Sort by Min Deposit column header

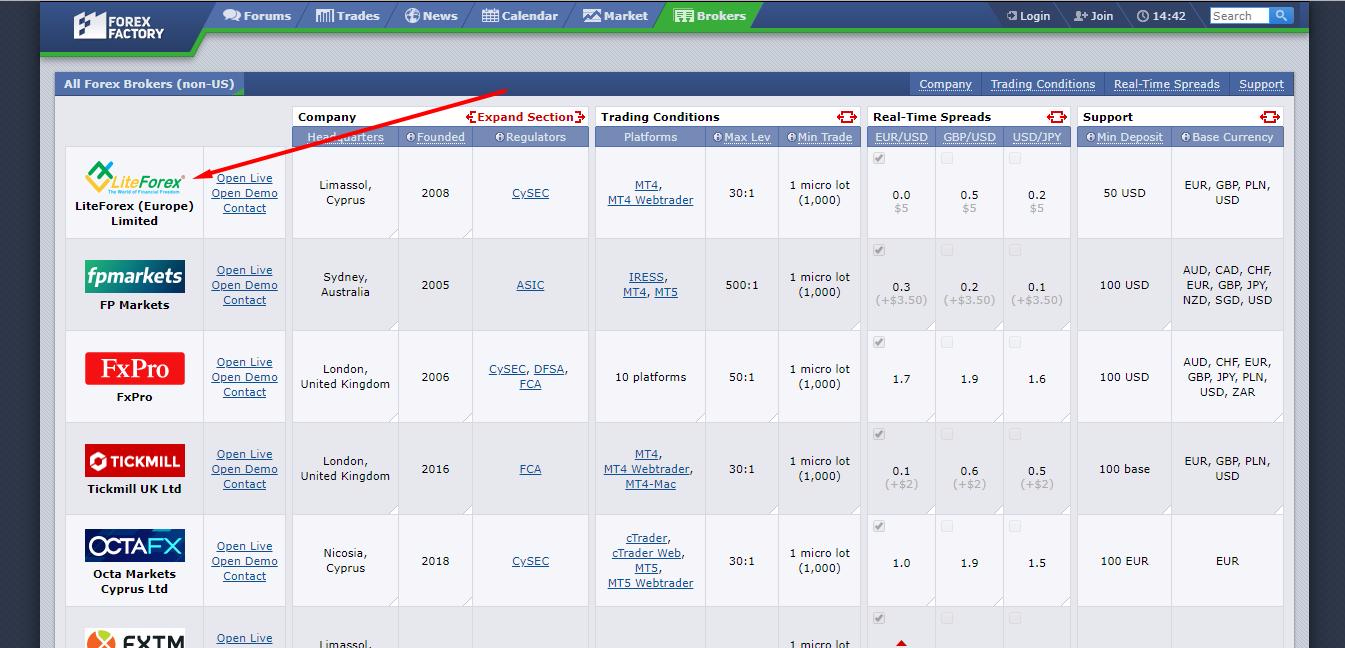[1130, 137]
